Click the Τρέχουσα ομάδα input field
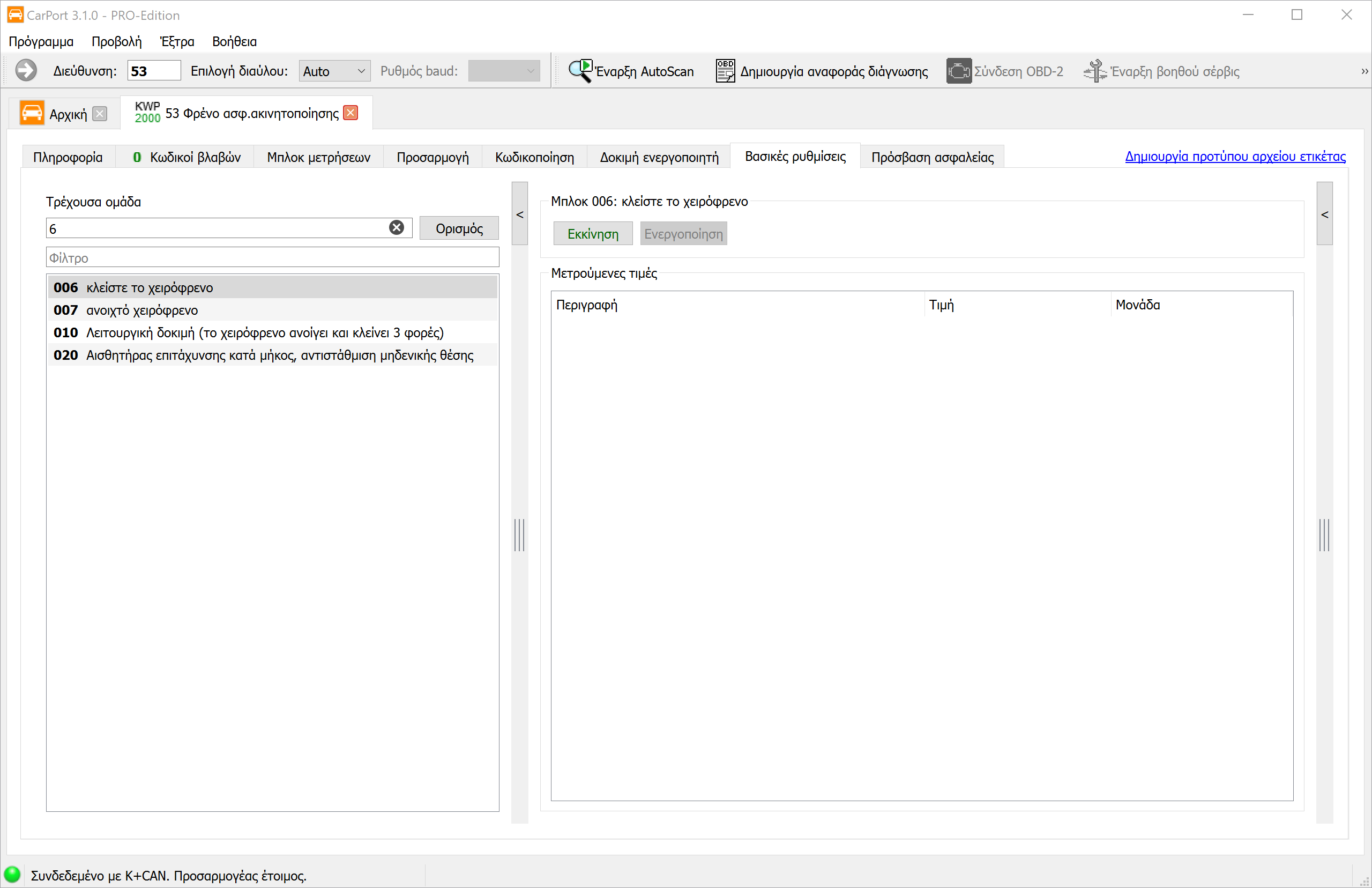The image size is (1372, 888). tap(229, 228)
